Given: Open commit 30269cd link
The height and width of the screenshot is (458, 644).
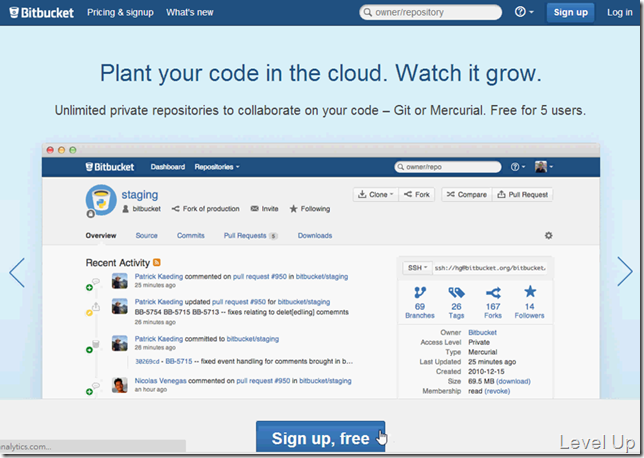Looking at the screenshot, I should [147, 361].
